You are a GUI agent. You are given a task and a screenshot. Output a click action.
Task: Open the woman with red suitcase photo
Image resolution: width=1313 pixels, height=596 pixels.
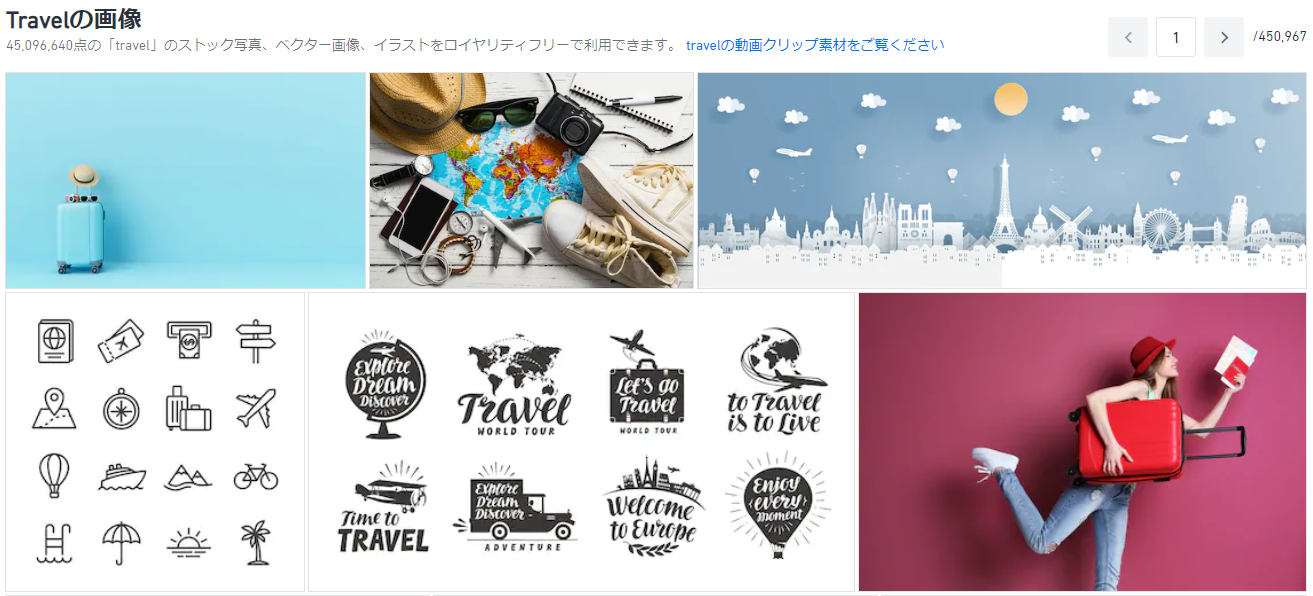point(1082,442)
